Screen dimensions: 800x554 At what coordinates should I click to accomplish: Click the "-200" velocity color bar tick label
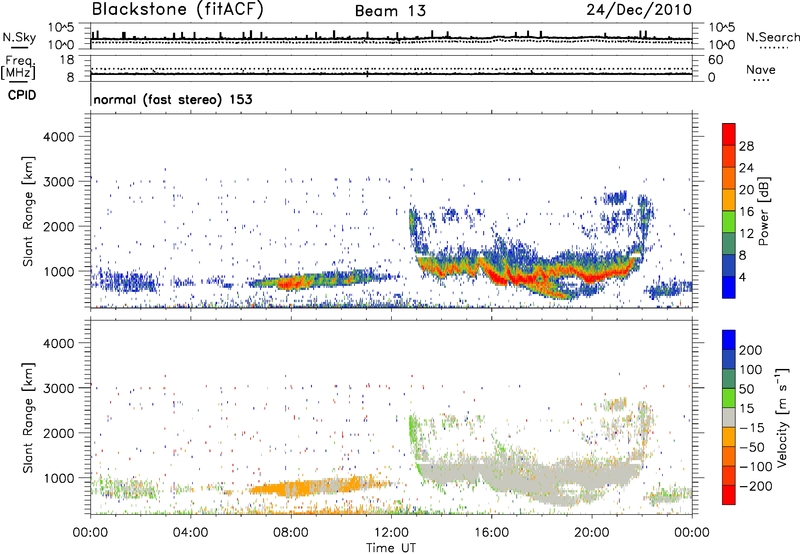click(x=756, y=486)
